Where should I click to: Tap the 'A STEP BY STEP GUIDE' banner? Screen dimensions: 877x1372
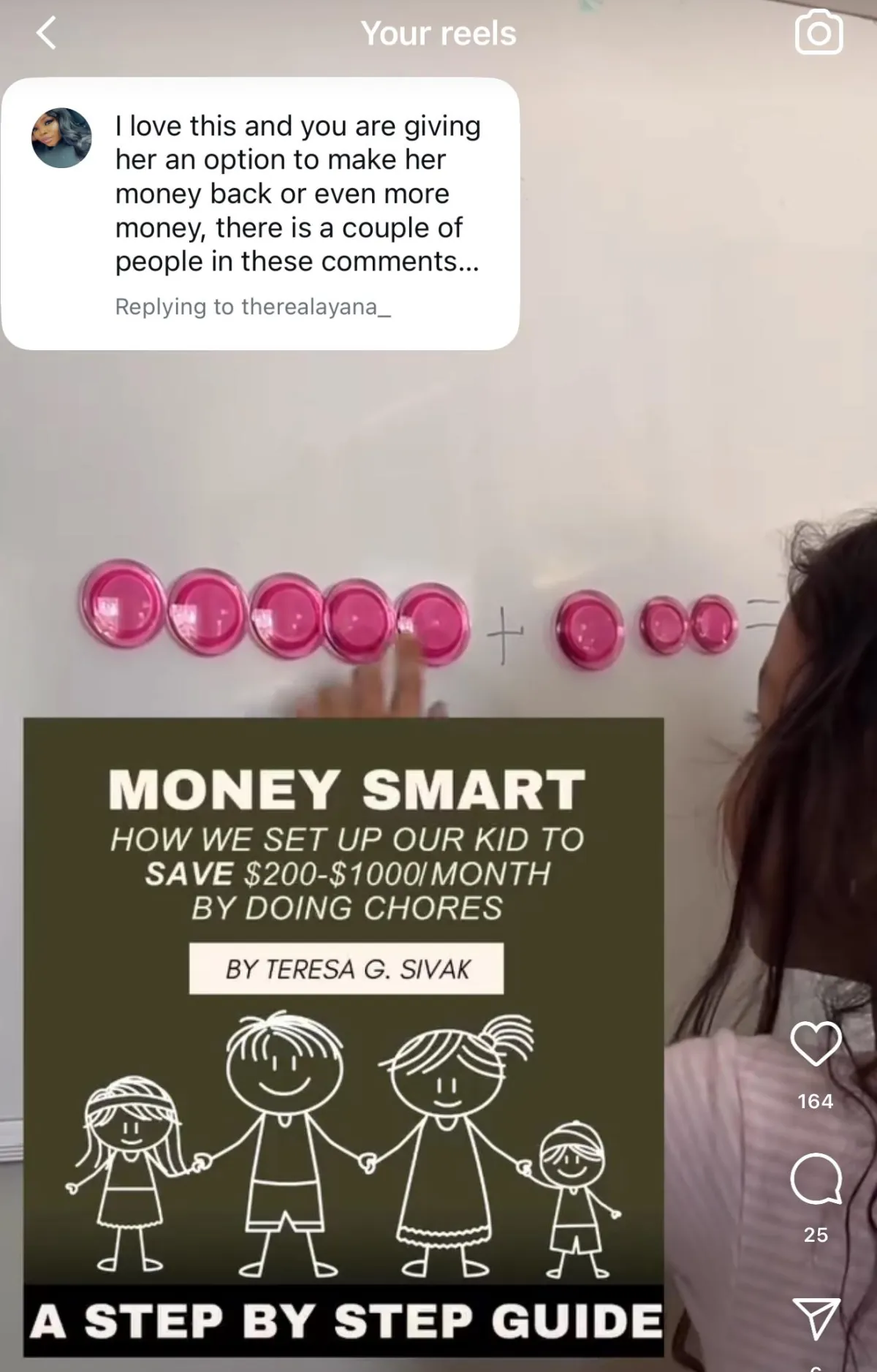(345, 1321)
